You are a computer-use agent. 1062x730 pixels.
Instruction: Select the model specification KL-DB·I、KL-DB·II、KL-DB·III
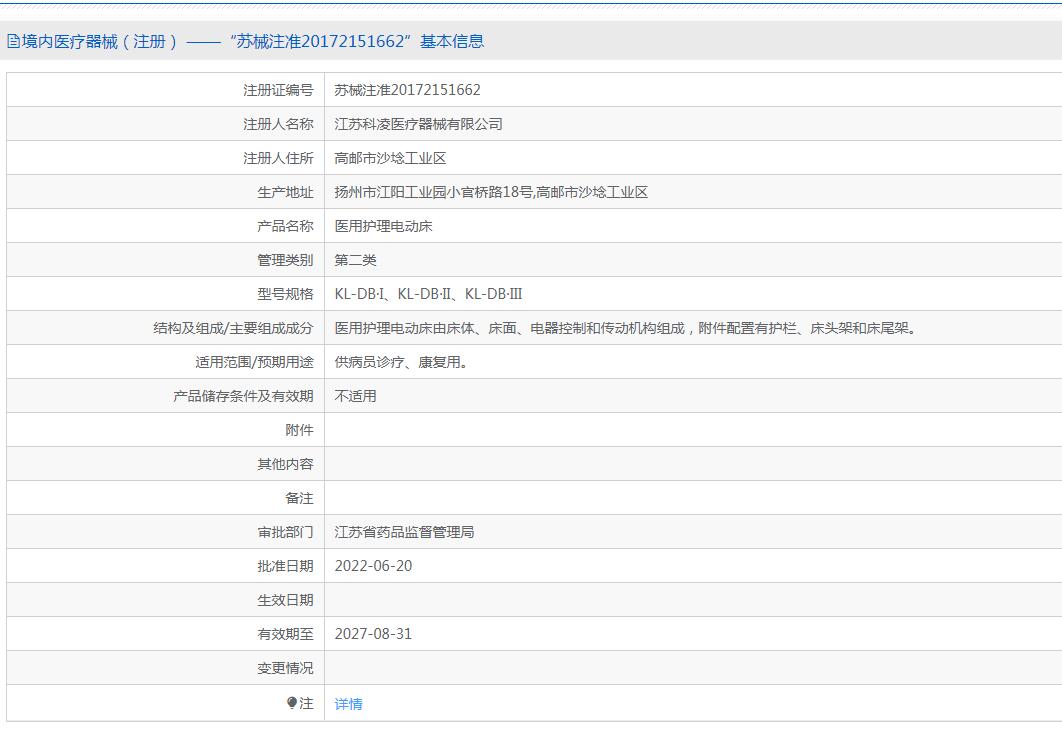click(x=428, y=294)
